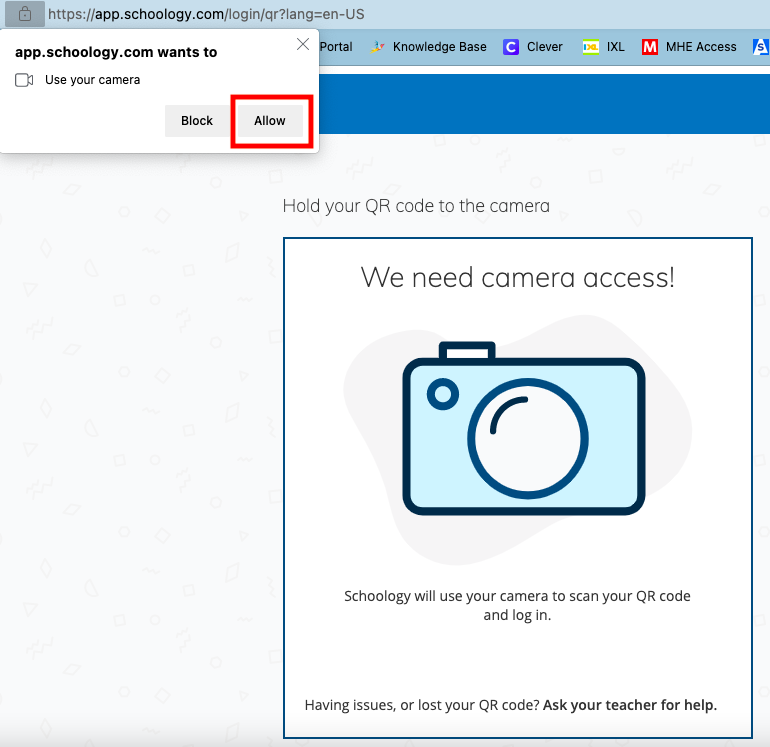The height and width of the screenshot is (747, 770).
Task: Click 'Ask your teacher for help.' text
Action: pyautogui.click(x=630, y=705)
